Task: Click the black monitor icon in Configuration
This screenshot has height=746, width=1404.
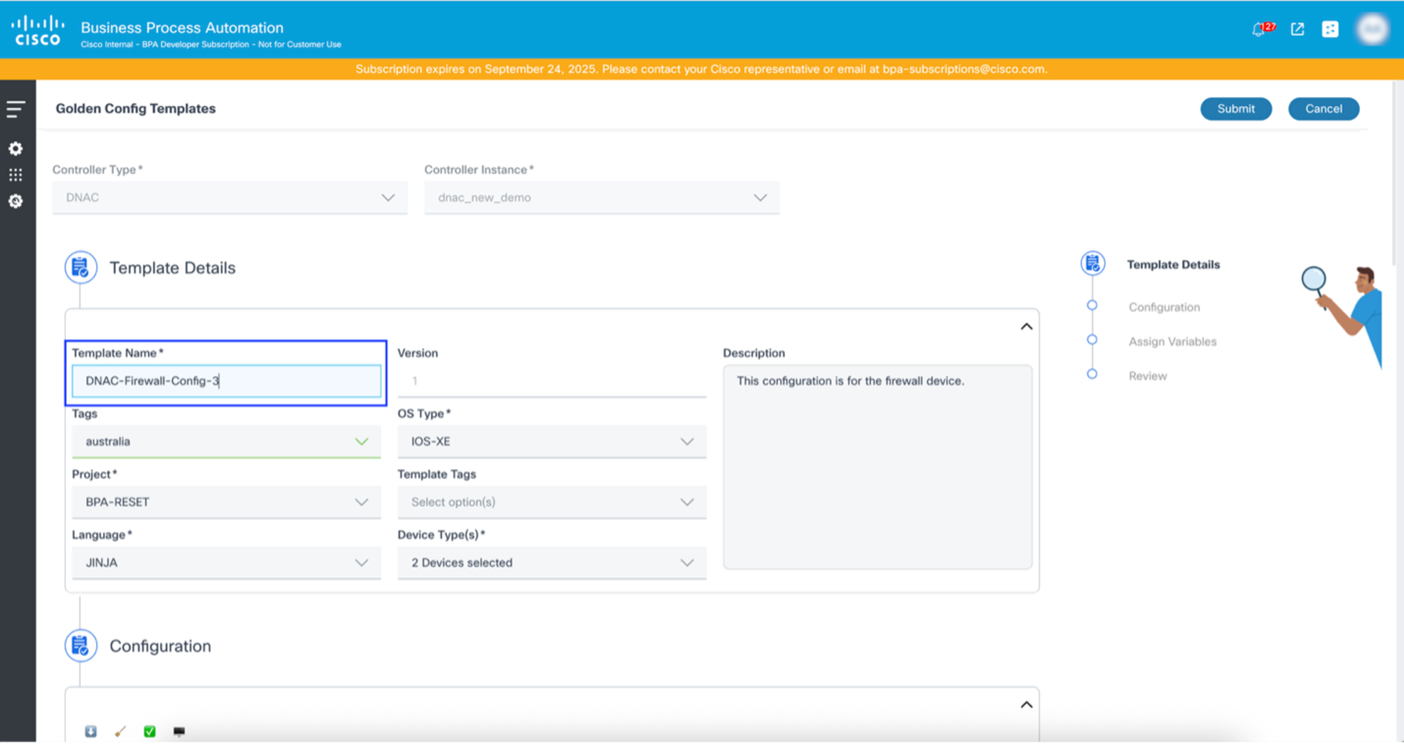Action: (x=179, y=732)
